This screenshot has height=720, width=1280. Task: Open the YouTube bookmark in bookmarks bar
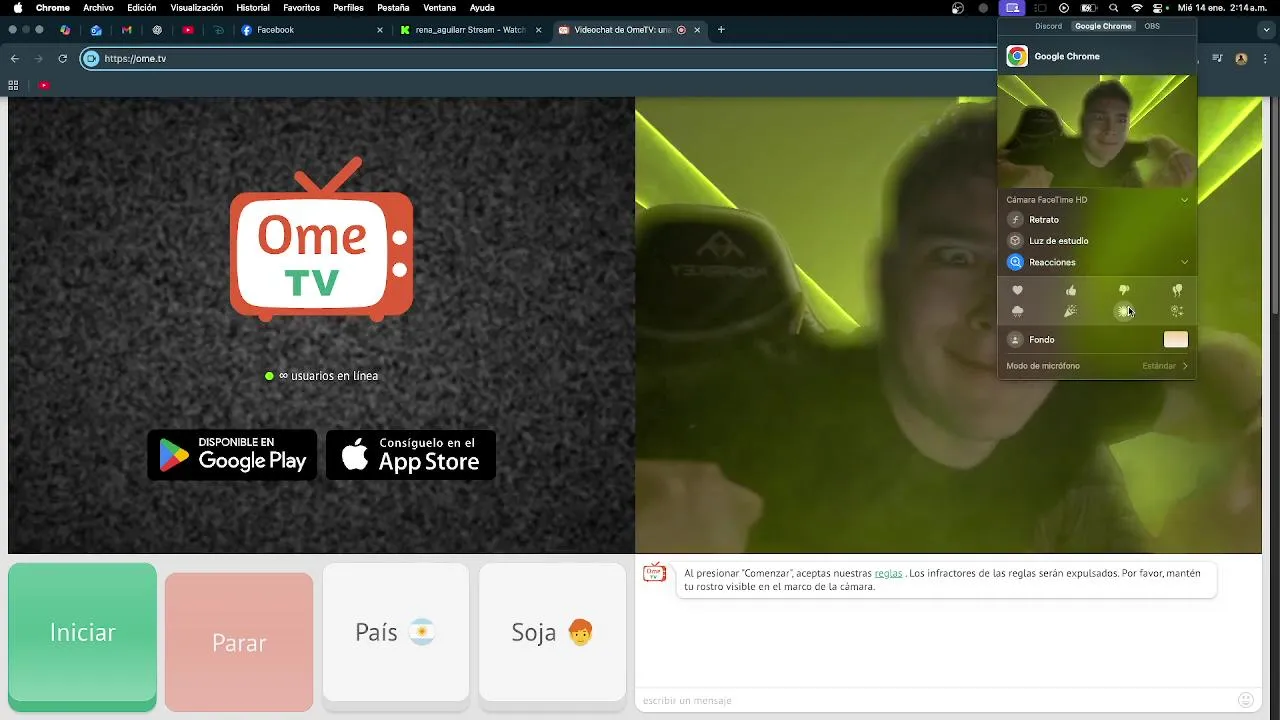point(44,85)
